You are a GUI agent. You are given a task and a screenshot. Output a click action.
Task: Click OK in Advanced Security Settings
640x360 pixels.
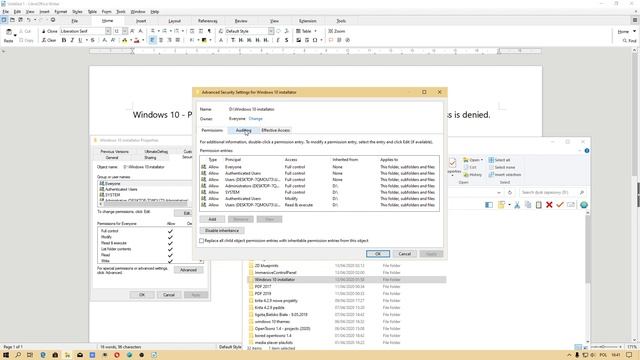click(x=378, y=254)
